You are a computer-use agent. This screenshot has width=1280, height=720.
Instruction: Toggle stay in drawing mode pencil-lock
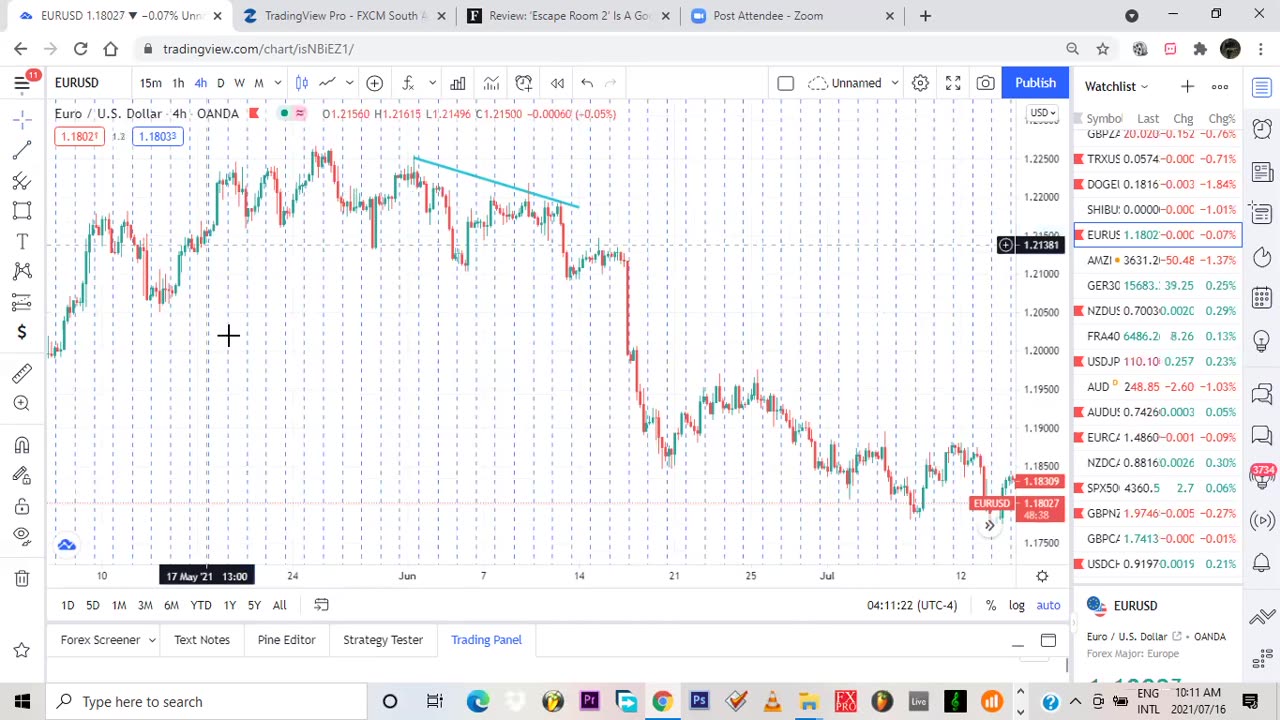(x=22, y=476)
